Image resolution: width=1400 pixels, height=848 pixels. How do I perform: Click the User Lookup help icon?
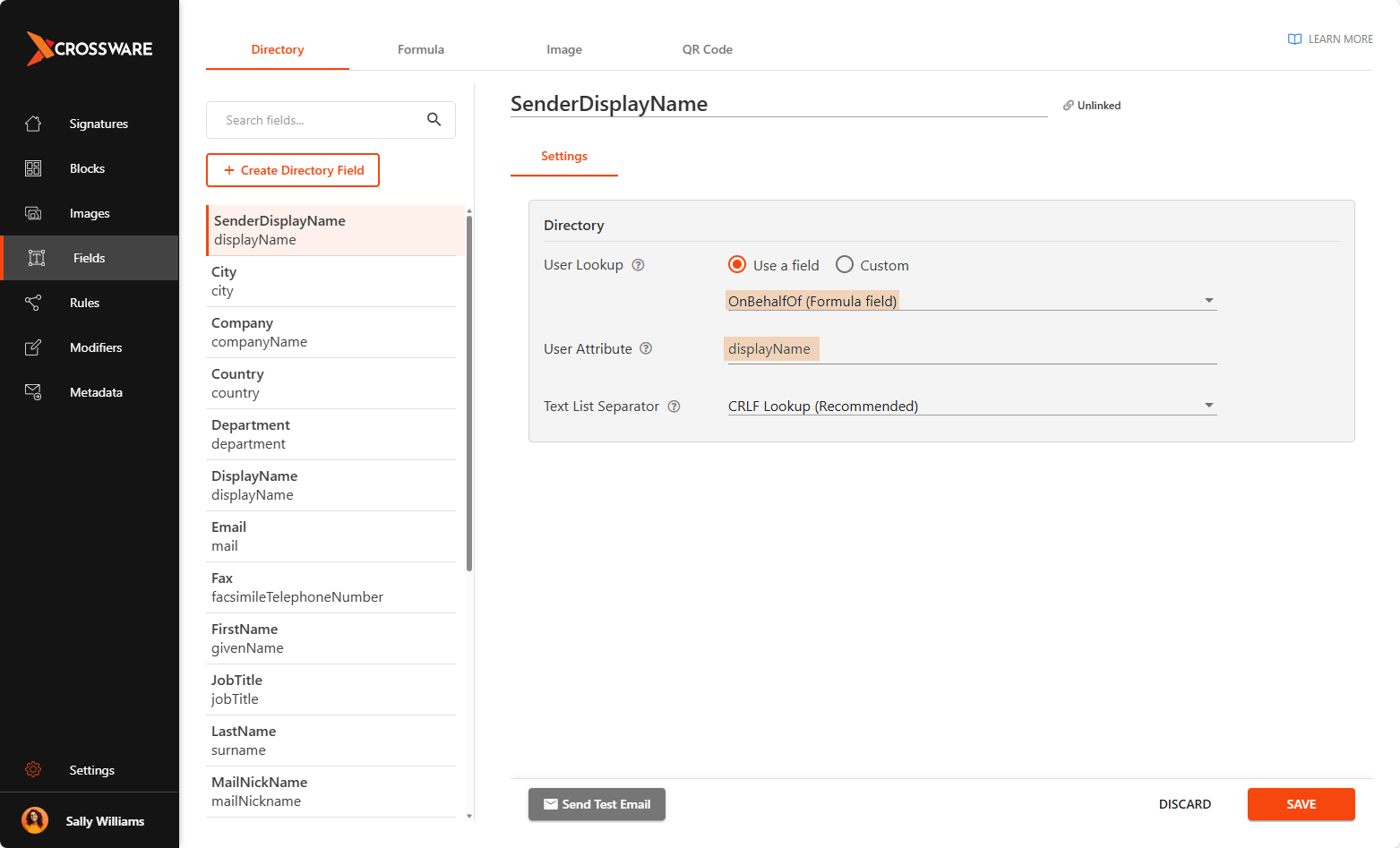point(638,265)
